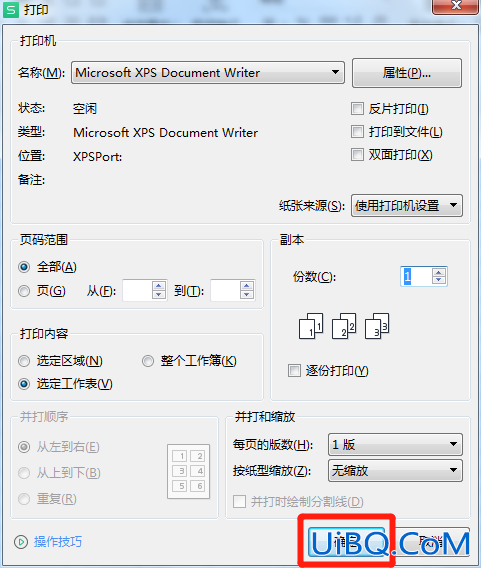Screen dimensions: 481x568
Task: Decrease the 从(F) start page value
Action: coord(159,295)
